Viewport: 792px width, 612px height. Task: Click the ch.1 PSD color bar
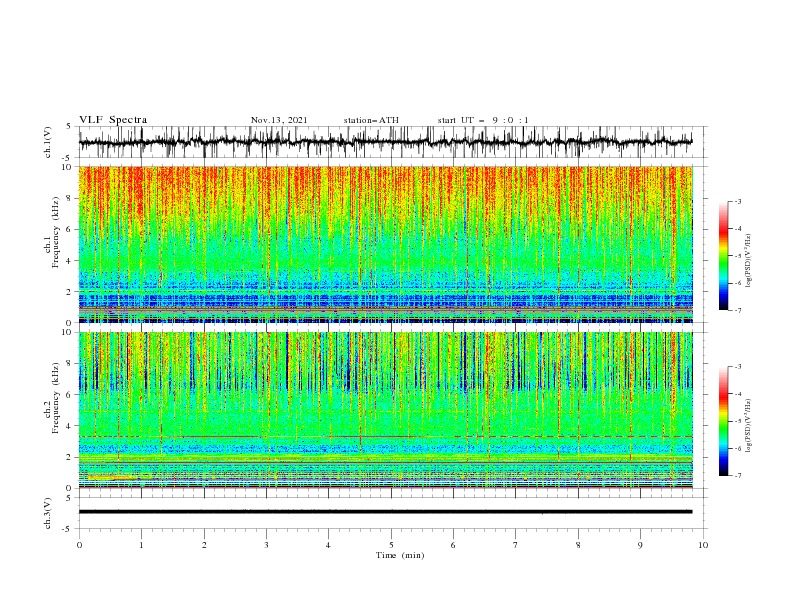[x=723, y=256]
